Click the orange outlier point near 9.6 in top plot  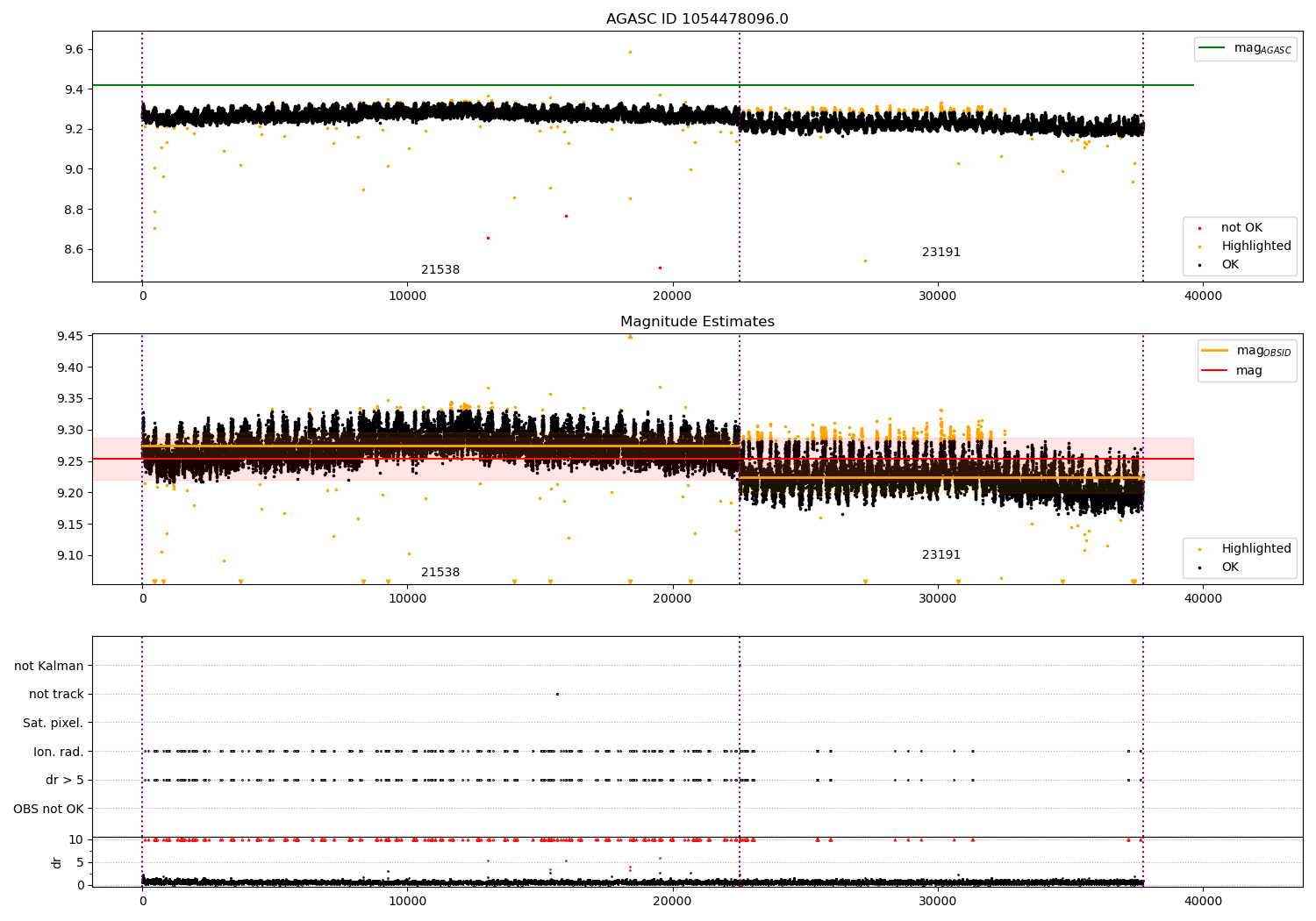[630, 52]
